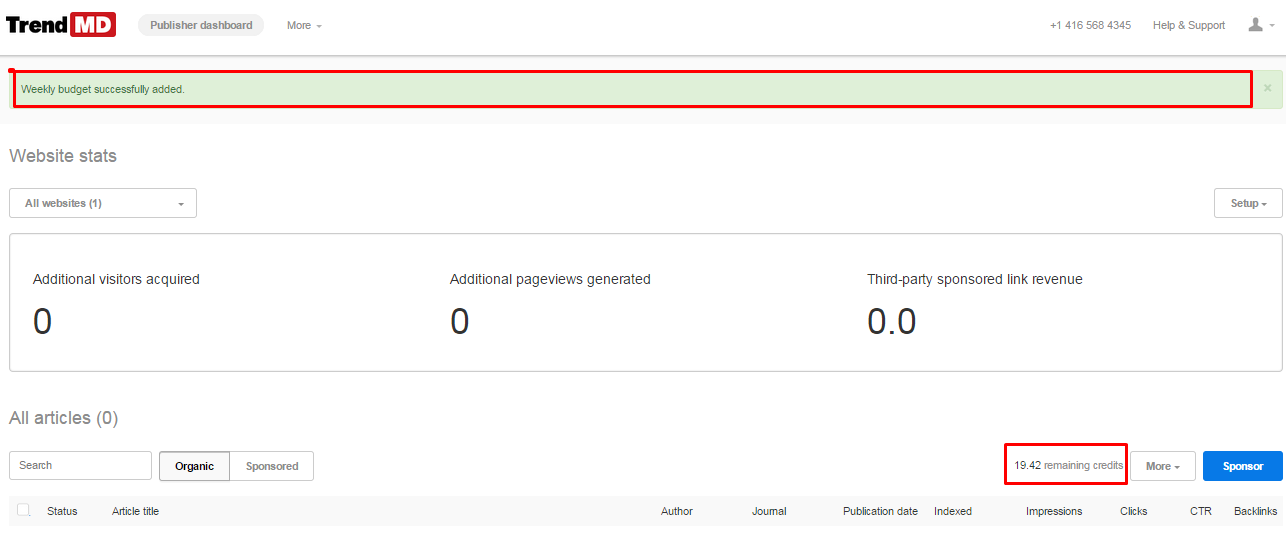
Task: Expand the All websites (1) dropdown
Action: tap(103, 203)
